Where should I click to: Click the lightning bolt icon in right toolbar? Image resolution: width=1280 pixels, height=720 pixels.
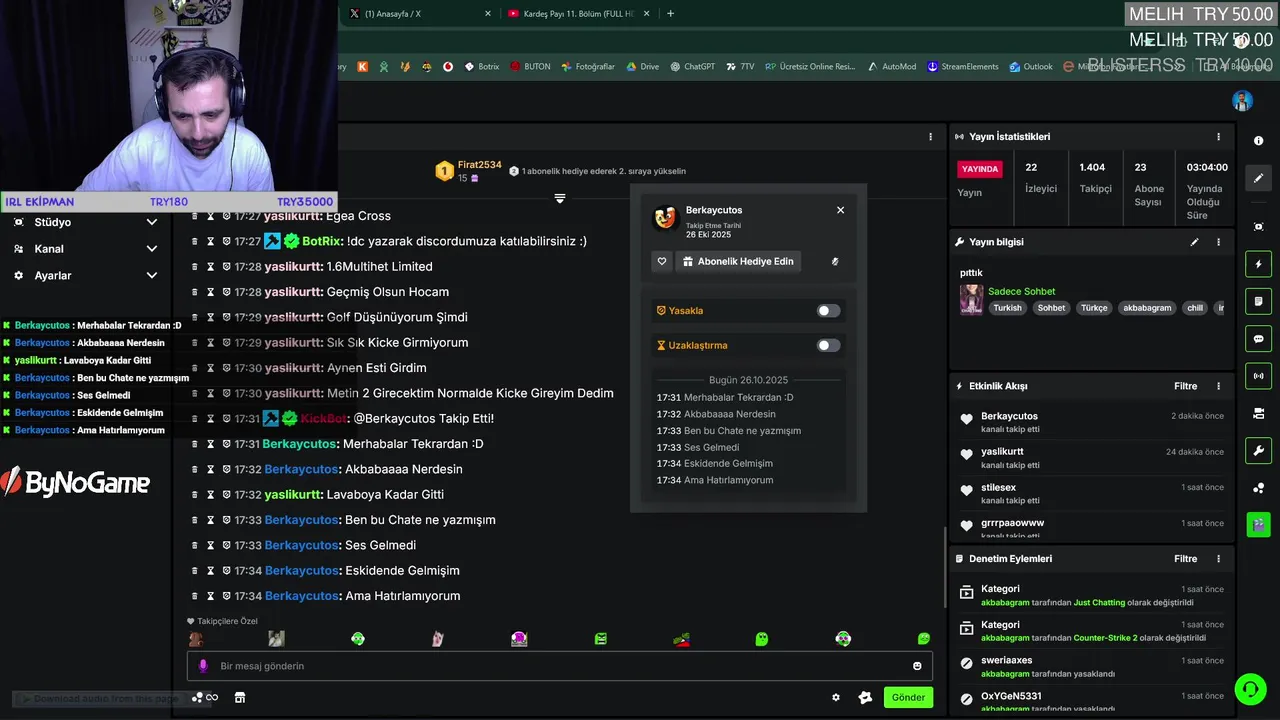1259,264
